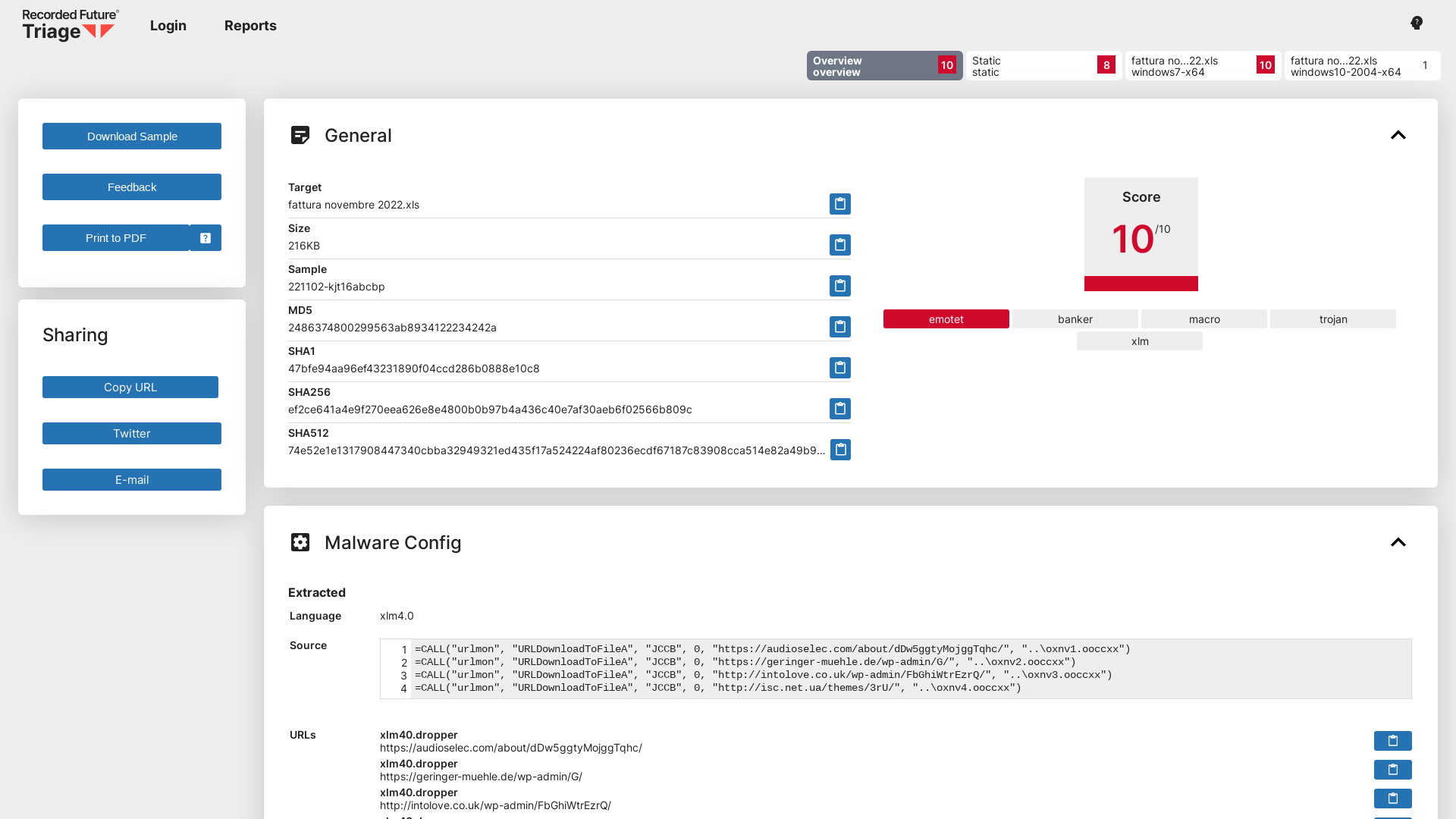Share the report on Twitter

tap(131, 433)
